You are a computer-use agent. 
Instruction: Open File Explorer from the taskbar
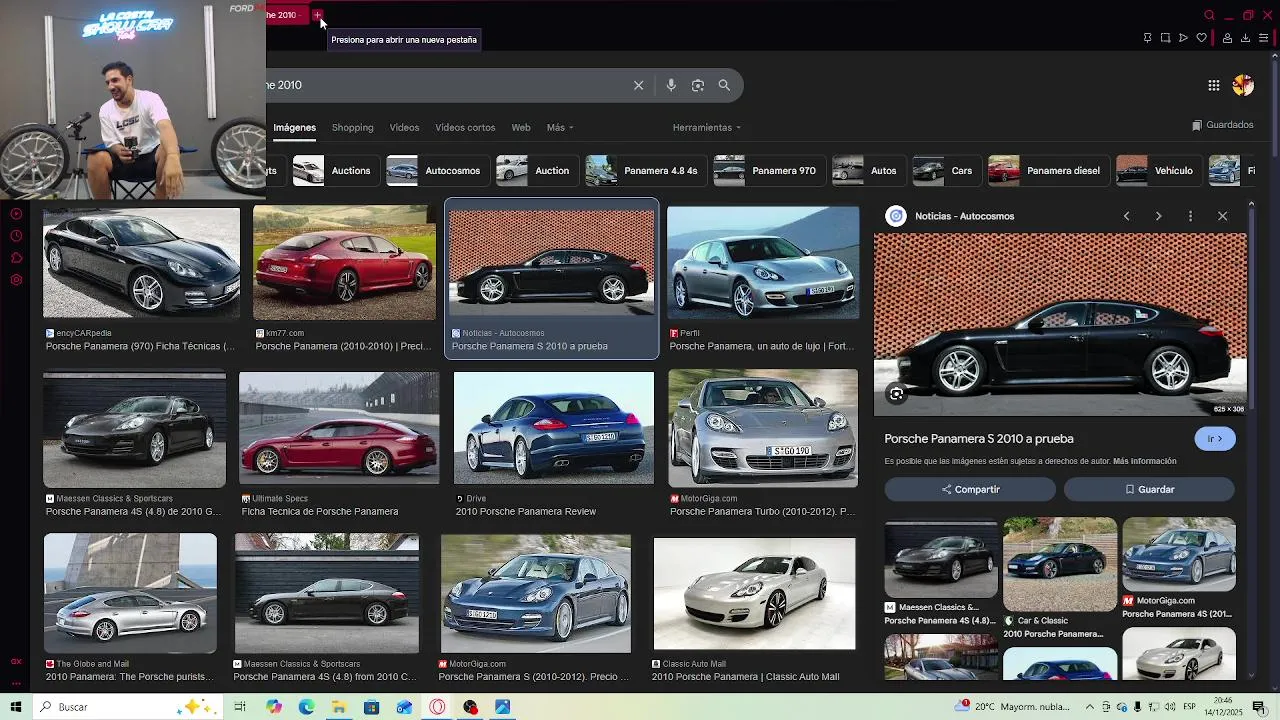pyautogui.click(x=339, y=707)
